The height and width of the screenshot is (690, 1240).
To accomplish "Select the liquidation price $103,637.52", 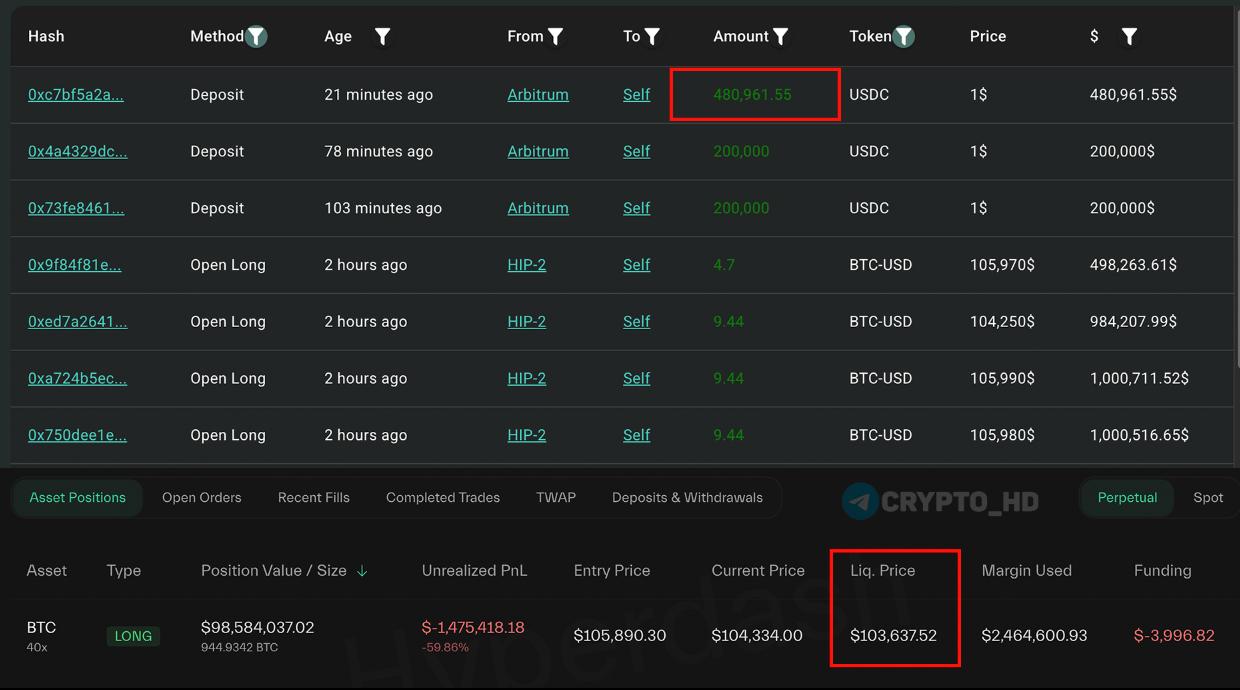I will (893, 636).
